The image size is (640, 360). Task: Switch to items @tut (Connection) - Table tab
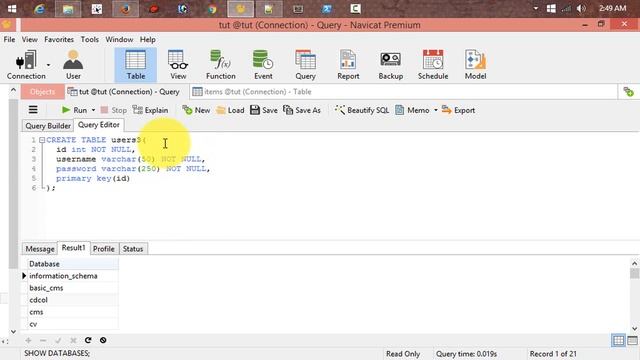252,92
